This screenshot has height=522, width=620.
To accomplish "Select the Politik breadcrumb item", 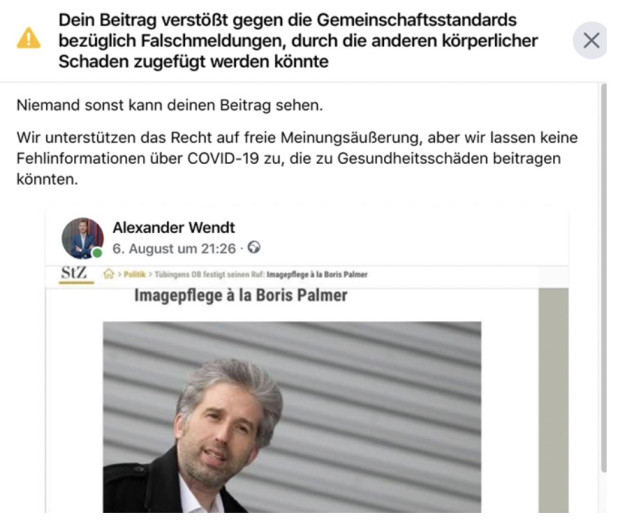I will (134, 274).
